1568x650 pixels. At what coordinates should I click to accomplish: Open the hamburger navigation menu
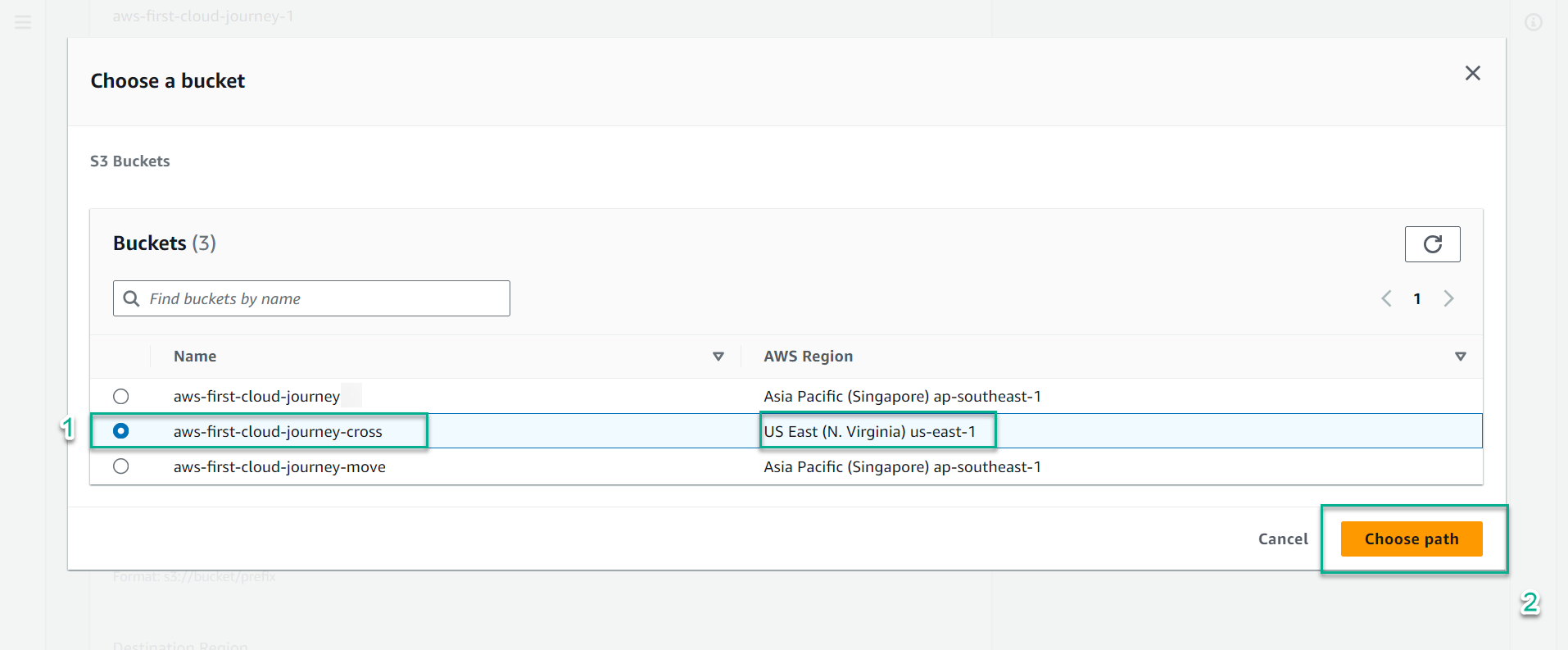click(23, 22)
